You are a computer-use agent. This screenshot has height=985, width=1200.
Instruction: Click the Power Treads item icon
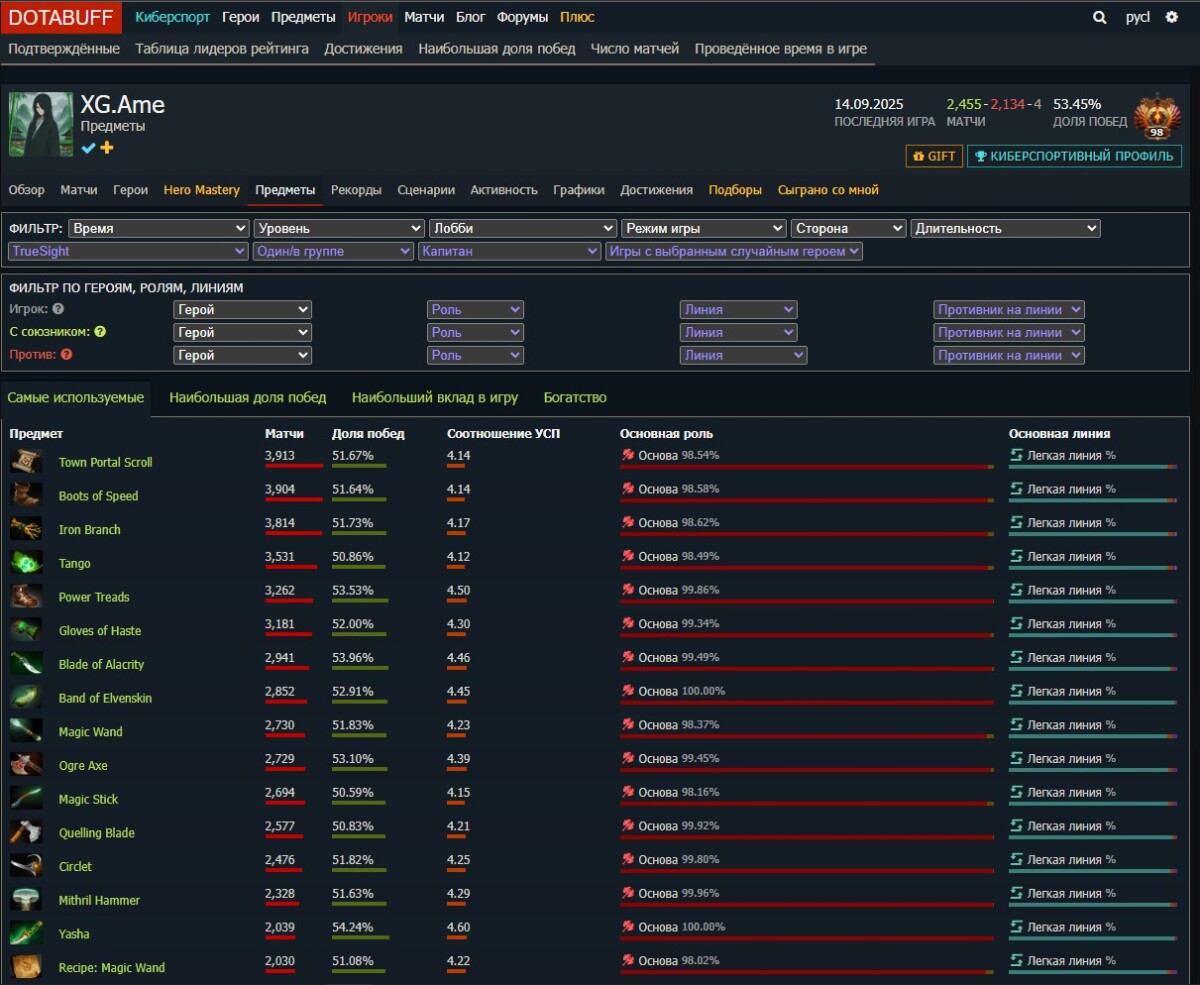pyautogui.click(x=26, y=596)
